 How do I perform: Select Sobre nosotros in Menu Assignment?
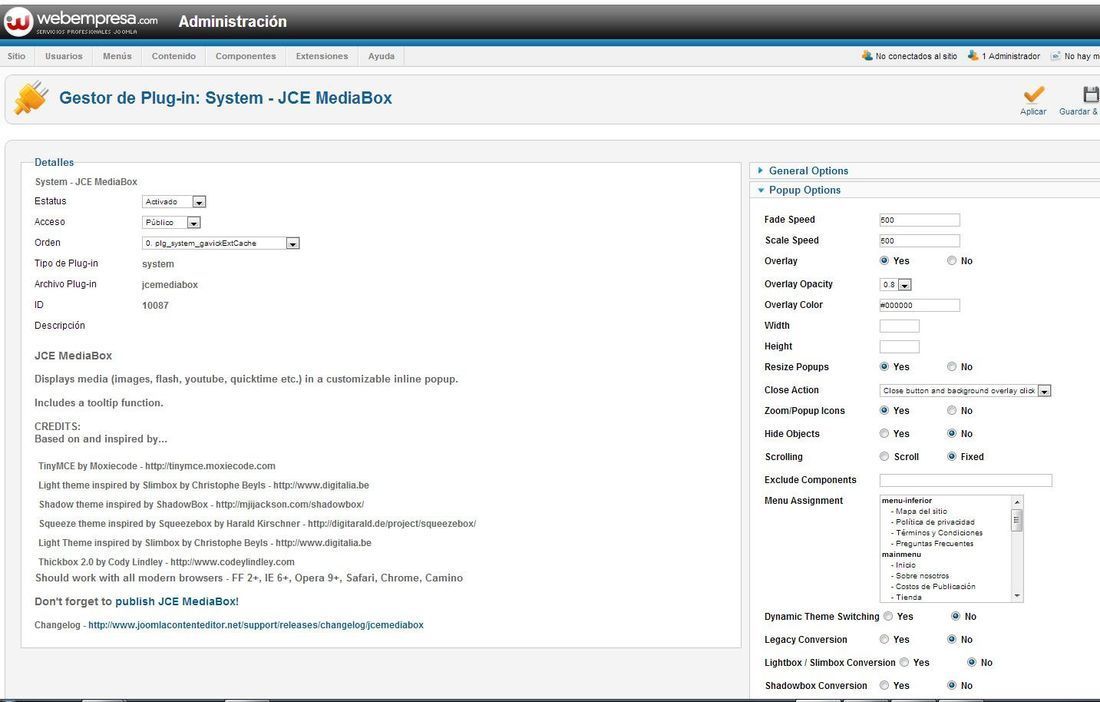coord(922,576)
